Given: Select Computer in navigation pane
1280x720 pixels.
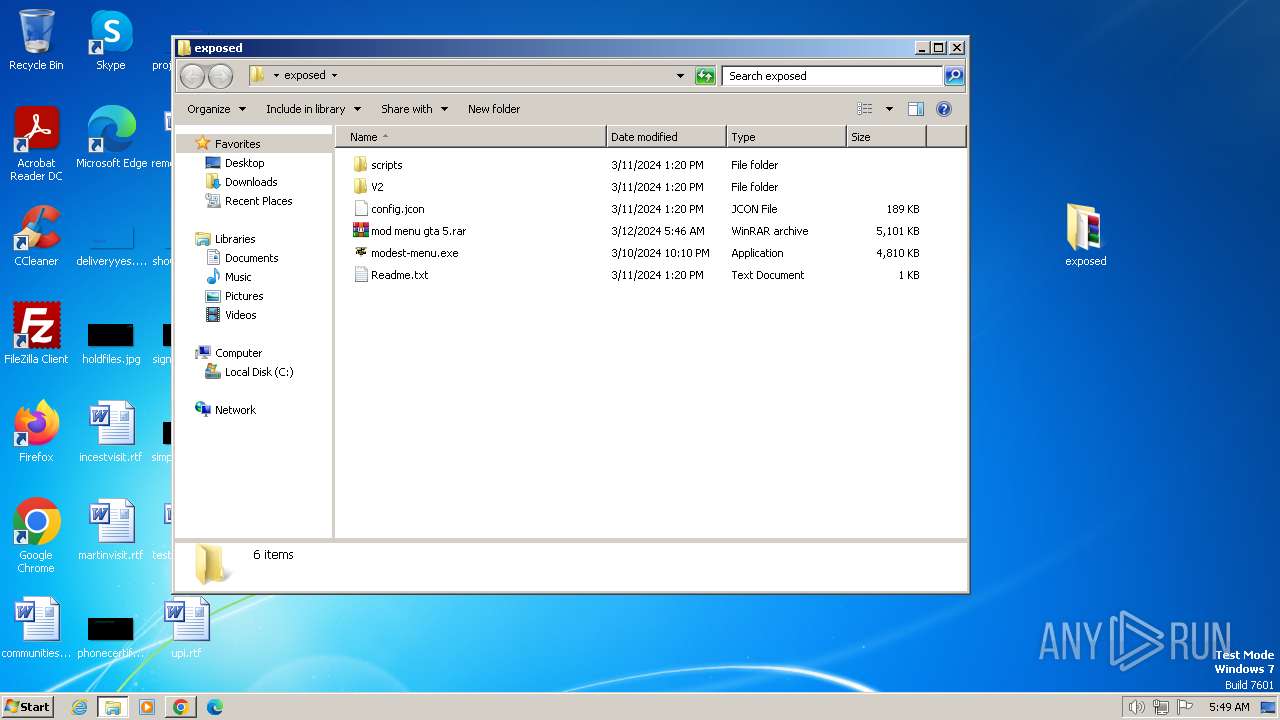Looking at the screenshot, I should point(238,353).
